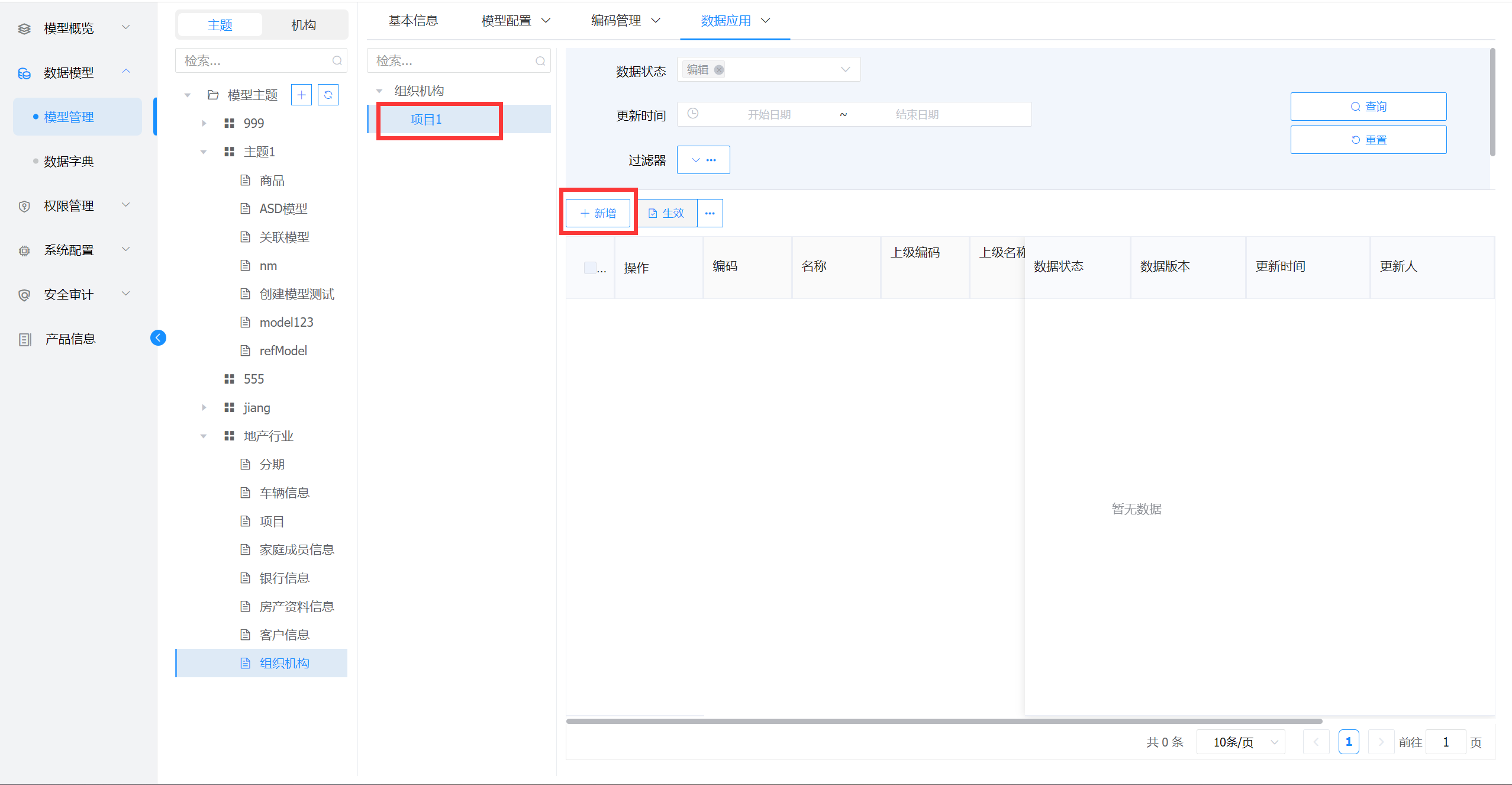Viewport: 1512px width, 785px height.
Task: Click the theme search input field
Action: pos(261,60)
